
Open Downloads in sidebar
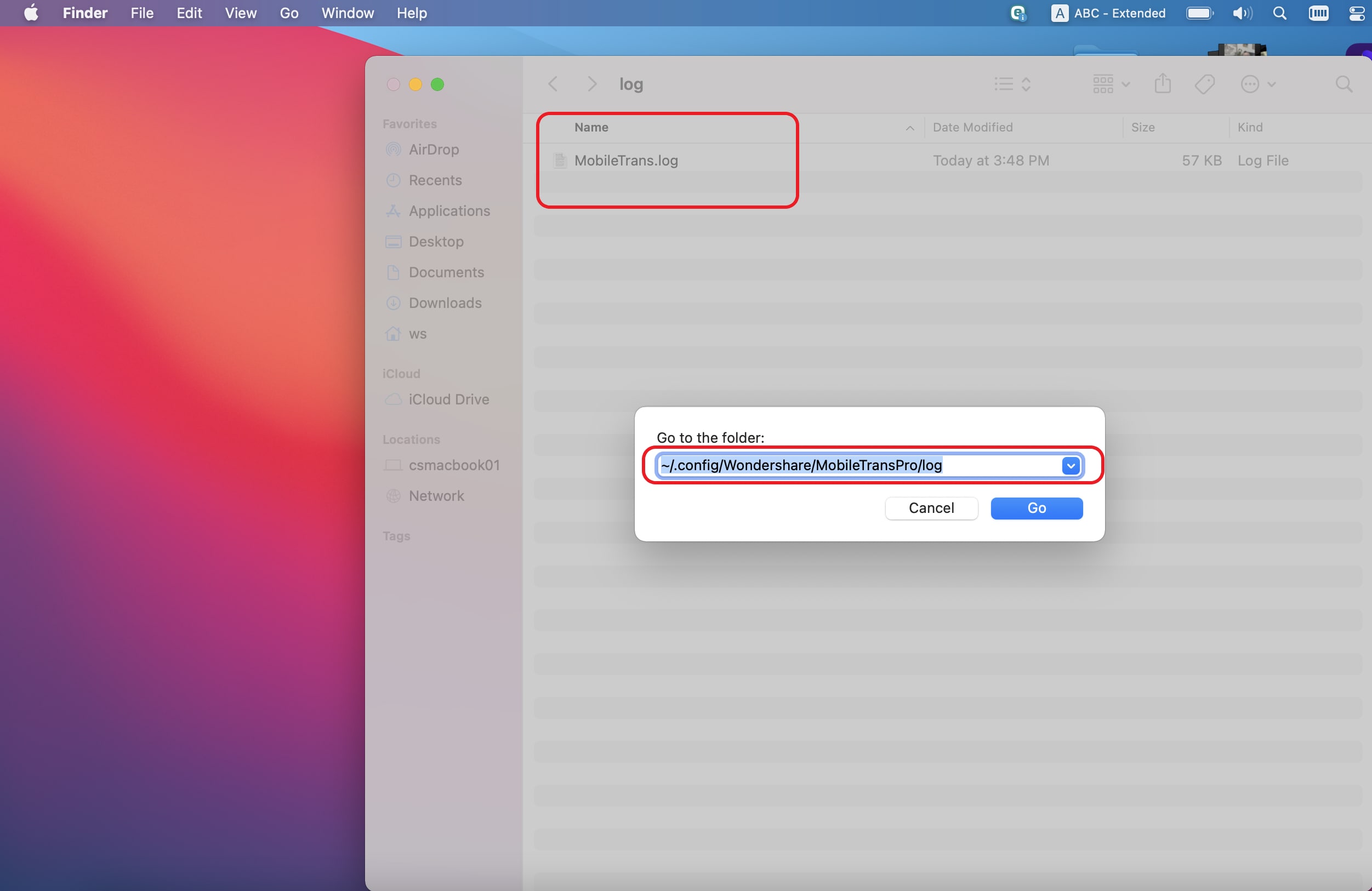[x=445, y=302]
